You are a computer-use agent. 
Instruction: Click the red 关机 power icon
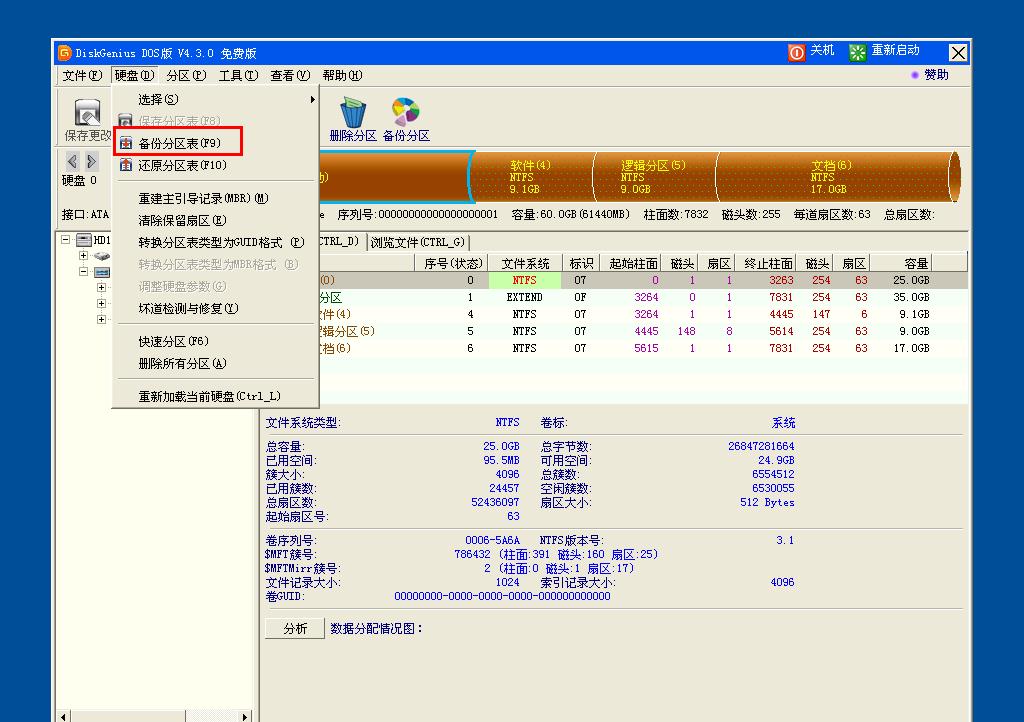[796, 52]
